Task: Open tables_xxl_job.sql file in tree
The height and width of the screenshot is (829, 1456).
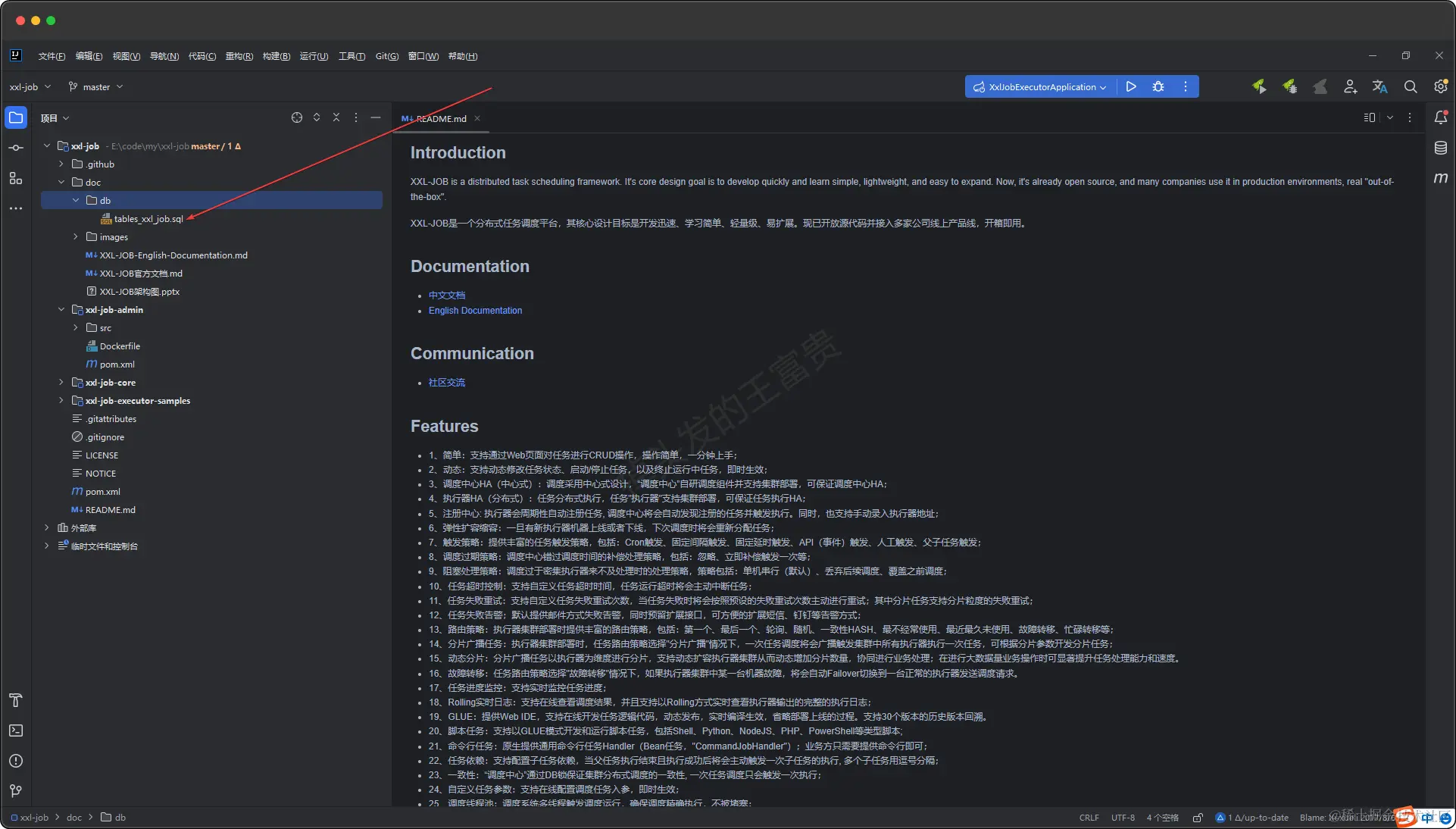Action: (148, 219)
